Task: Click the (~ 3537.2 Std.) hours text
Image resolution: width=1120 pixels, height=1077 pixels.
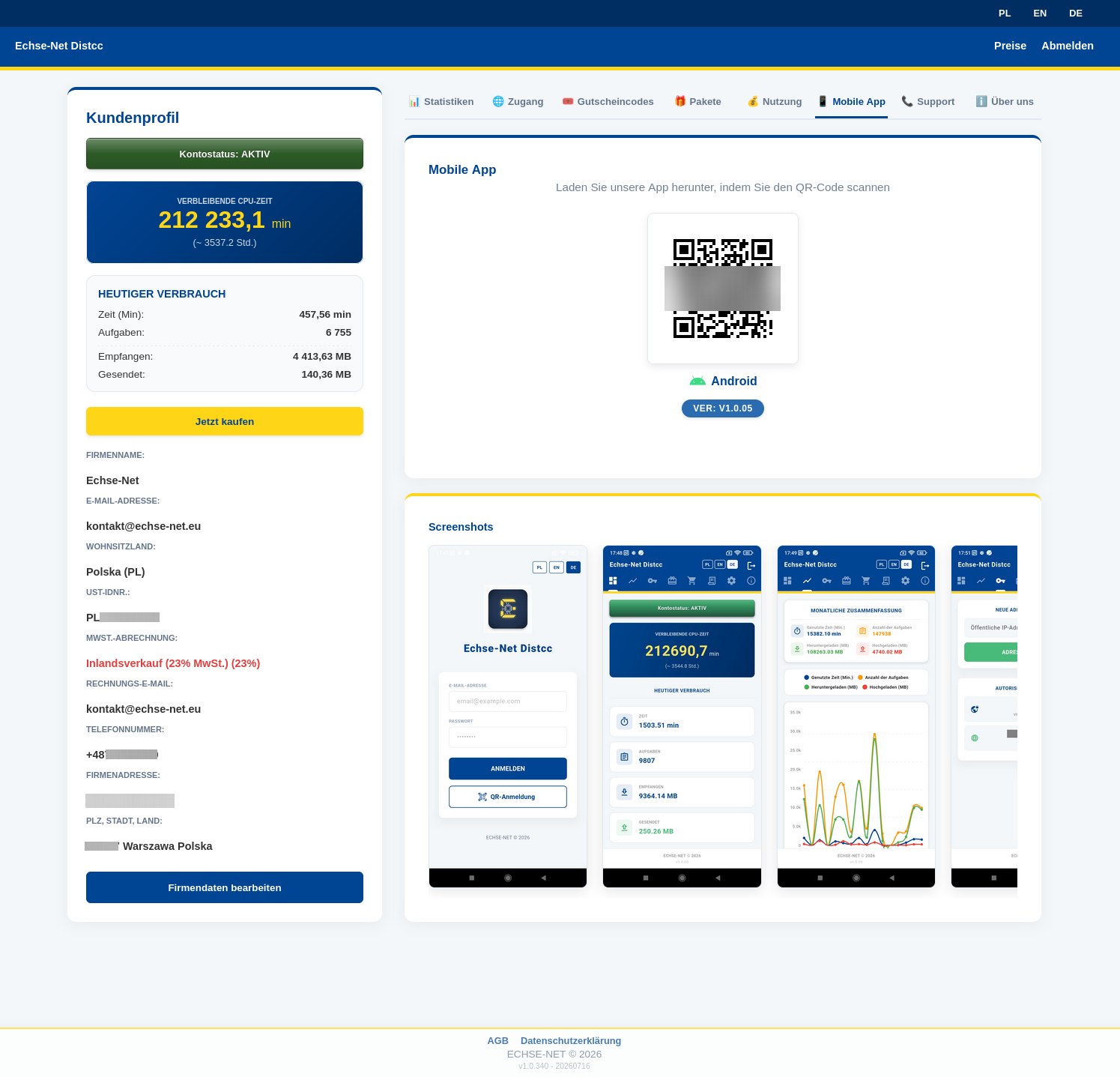Action: coord(225,243)
